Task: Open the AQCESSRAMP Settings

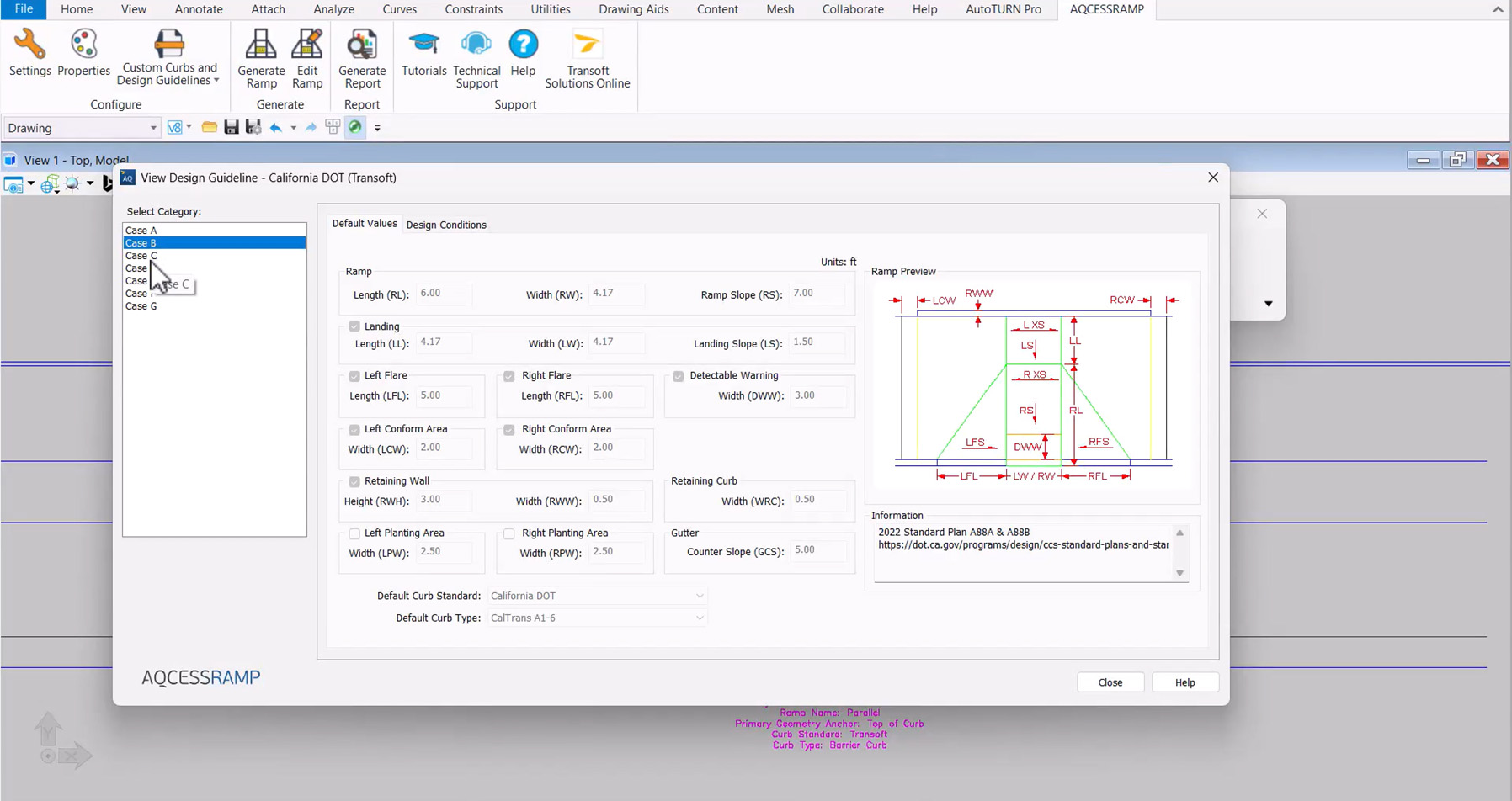Action: 29,53
